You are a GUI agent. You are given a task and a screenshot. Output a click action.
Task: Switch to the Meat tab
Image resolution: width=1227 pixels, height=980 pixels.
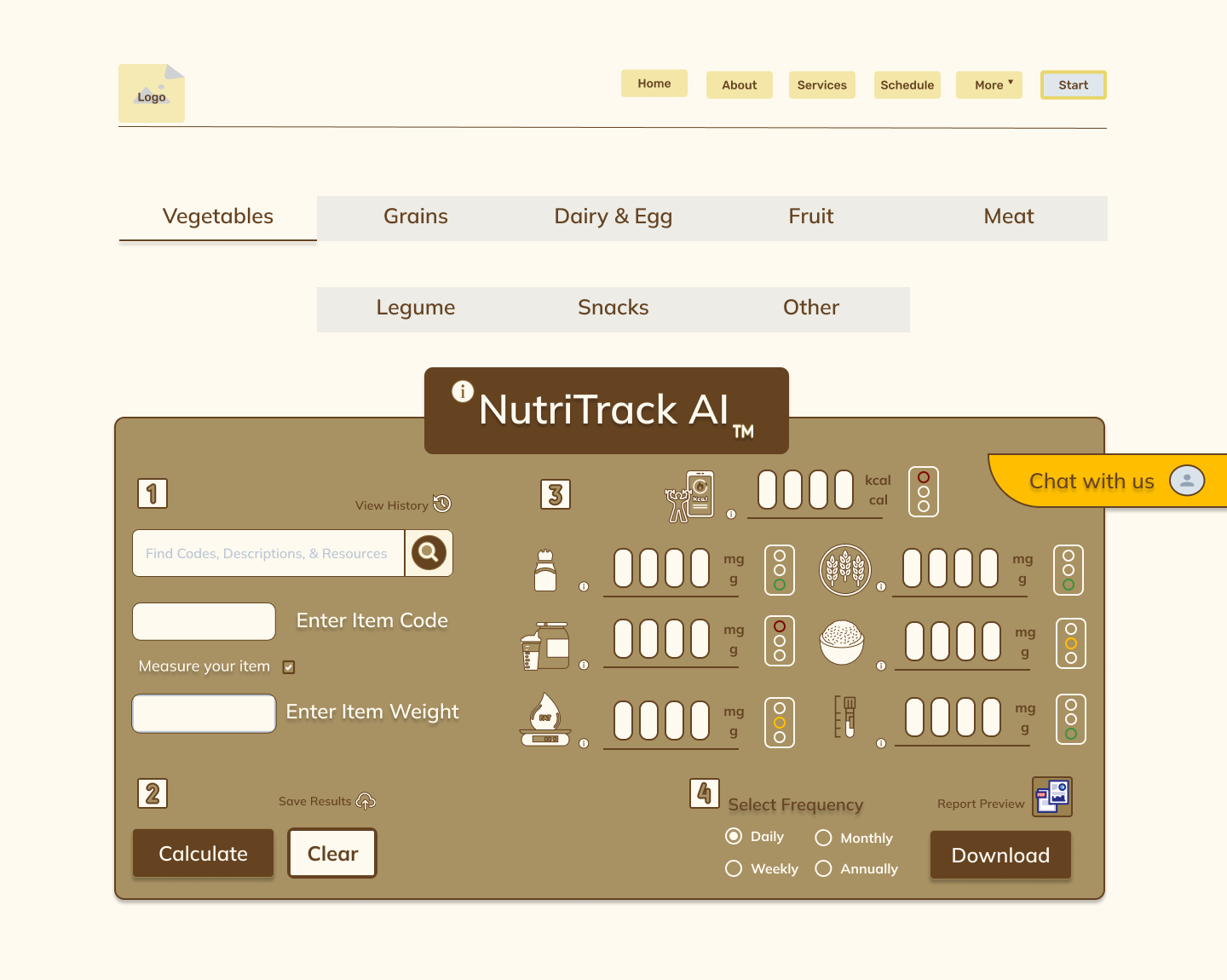pos(1008,216)
